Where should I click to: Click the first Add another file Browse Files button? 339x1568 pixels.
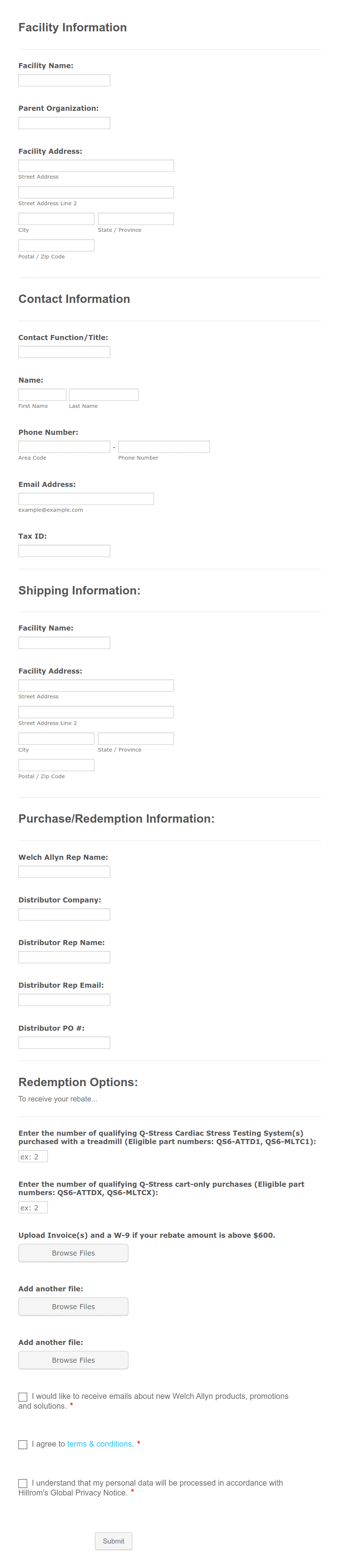click(x=73, y=1306)
